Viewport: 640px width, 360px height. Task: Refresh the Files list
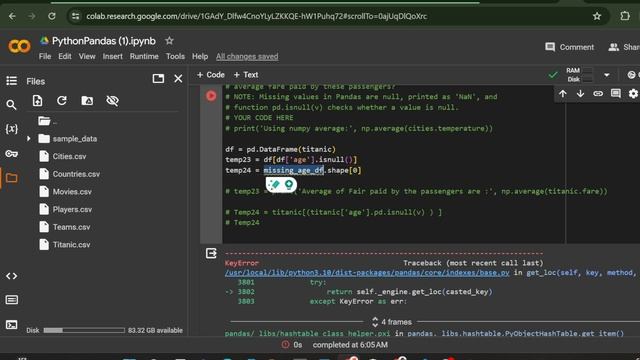(62, 100)
